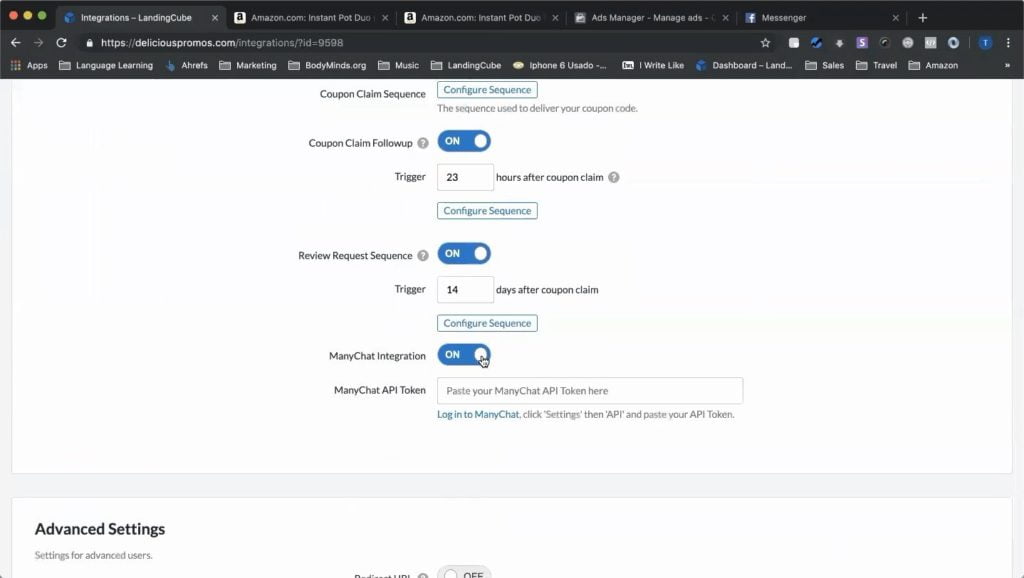Viewport: 1024px width, 578px height.
Task: Expand the Travel bookmarks folder
Action: point(876,65)
